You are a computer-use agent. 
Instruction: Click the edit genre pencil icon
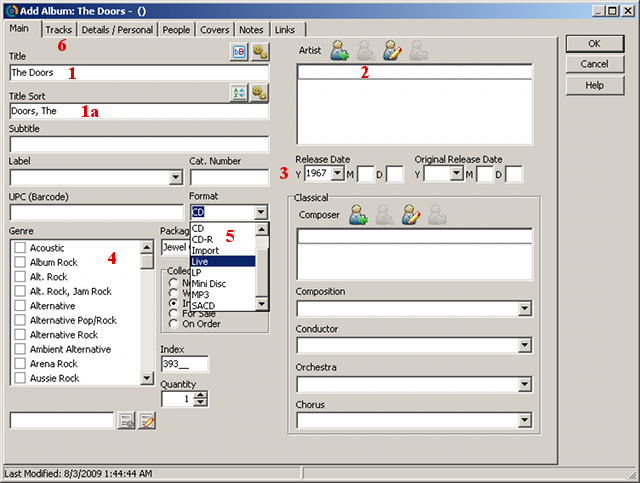coord(147,421)
